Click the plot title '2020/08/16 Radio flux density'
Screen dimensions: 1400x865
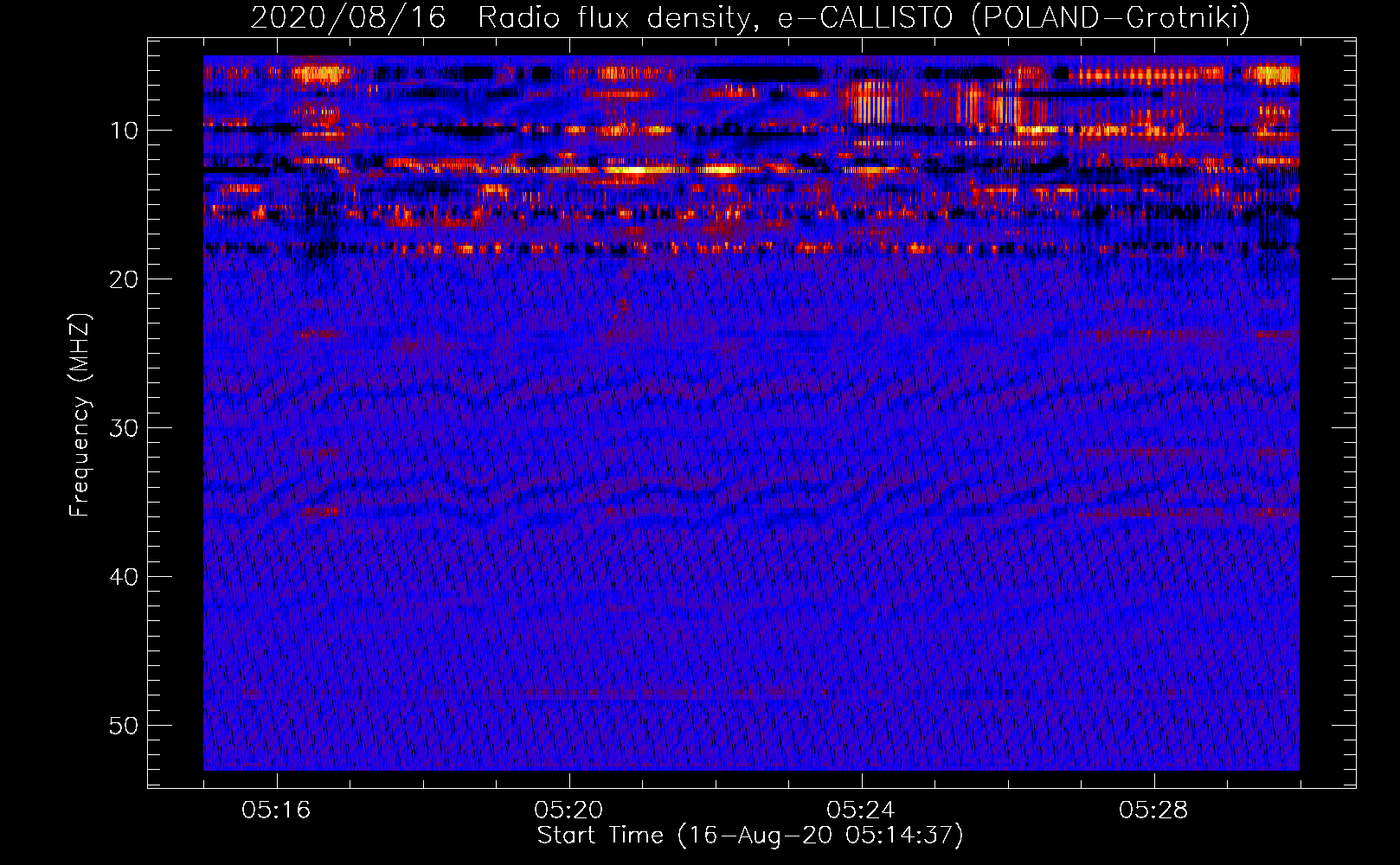coord(750,17)
